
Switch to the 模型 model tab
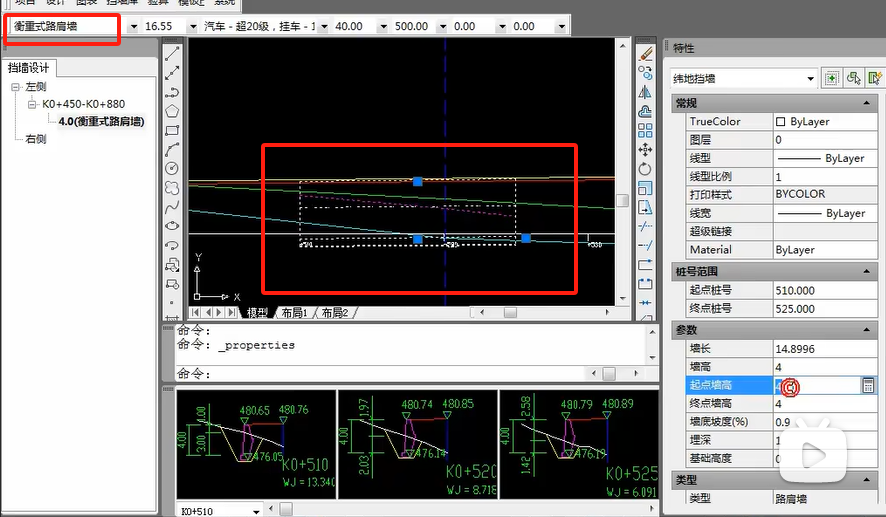pos(257,313)
